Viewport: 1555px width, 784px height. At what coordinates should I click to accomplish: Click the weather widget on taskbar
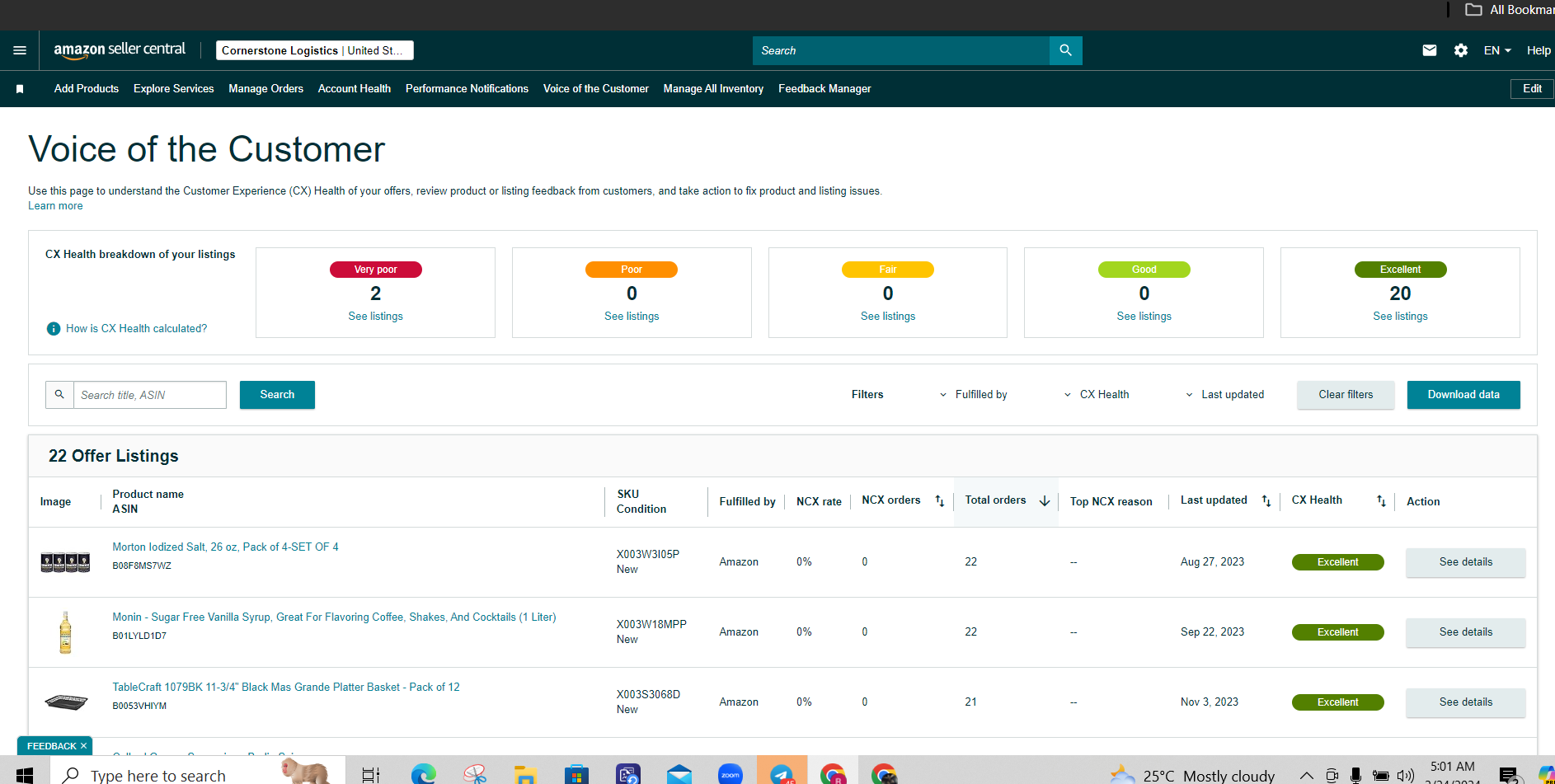(1192, 775)
